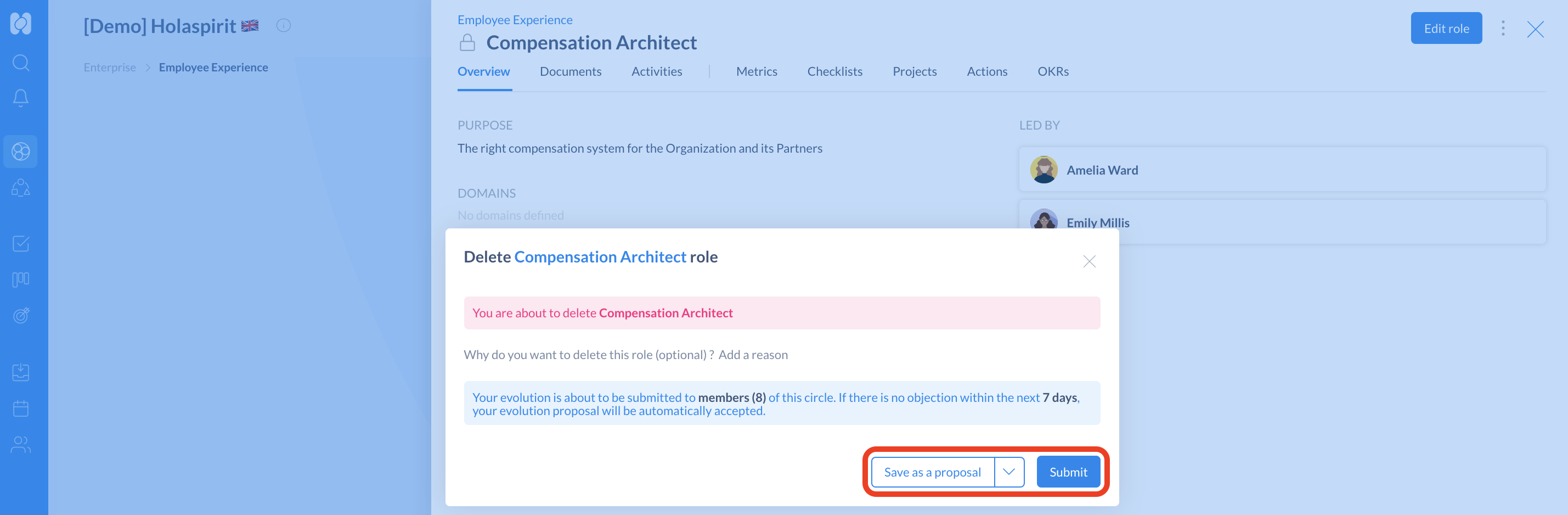Click the Compensation Architect link in dialog title

pos(600,257)
